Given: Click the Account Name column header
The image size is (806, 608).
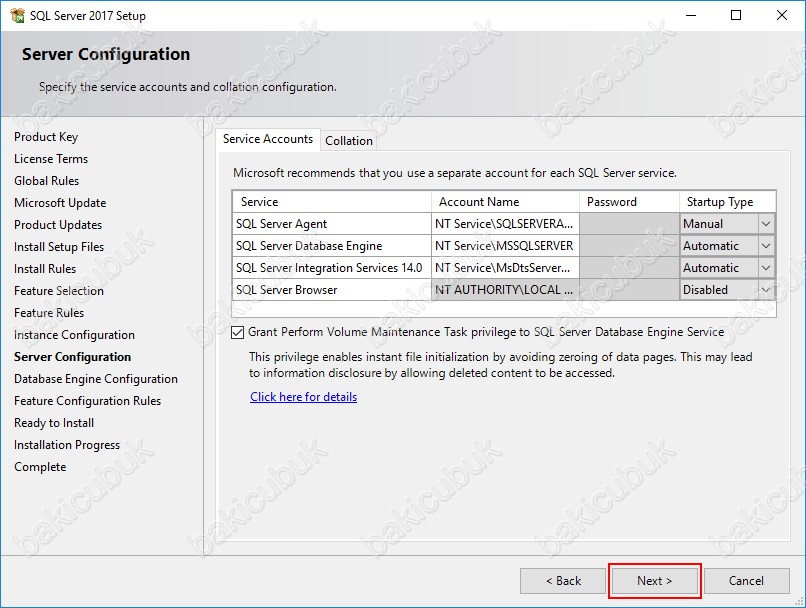Looking at the screenshot, I should click(505, 202).
